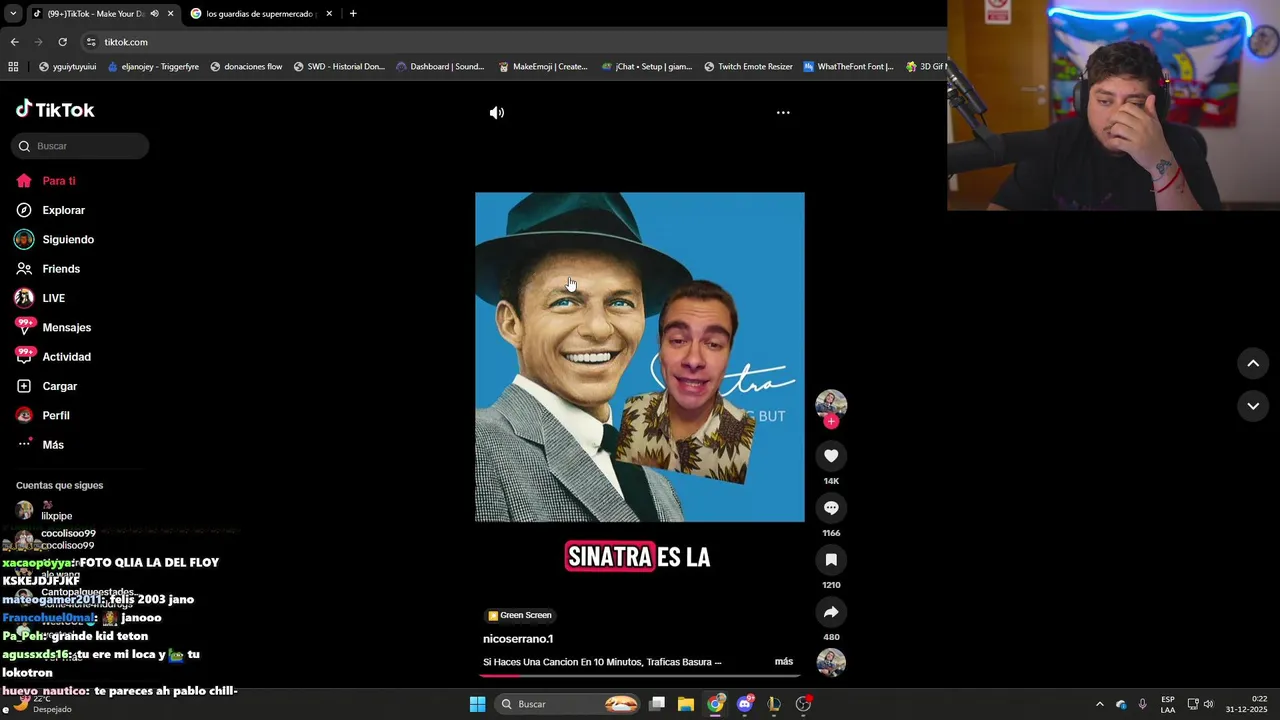Open the Twitch Emote Resizer bookmark
The width and height of the screenshot is (1280, 720).
pos(748,67)
